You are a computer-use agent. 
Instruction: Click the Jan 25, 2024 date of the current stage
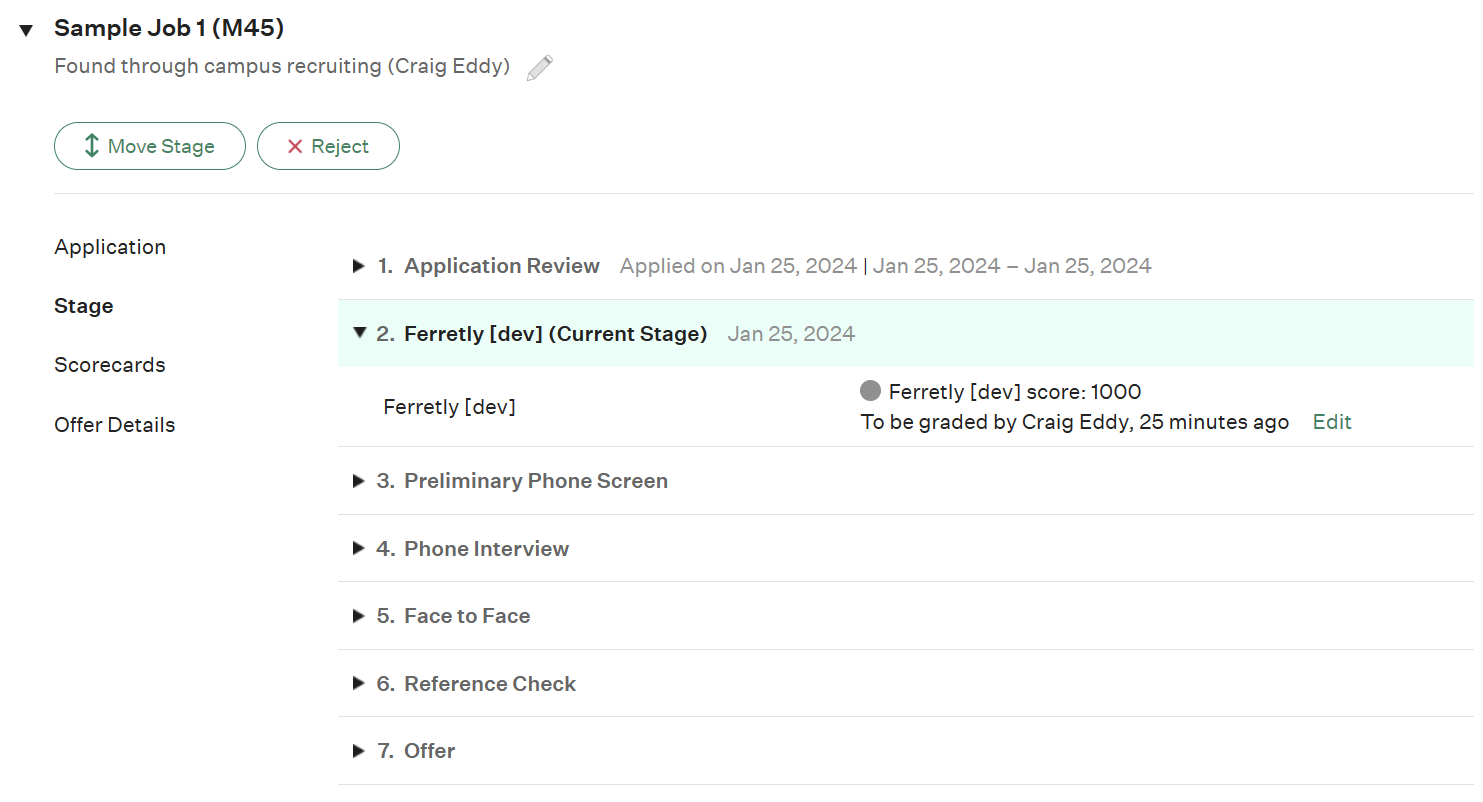[791, 334]
